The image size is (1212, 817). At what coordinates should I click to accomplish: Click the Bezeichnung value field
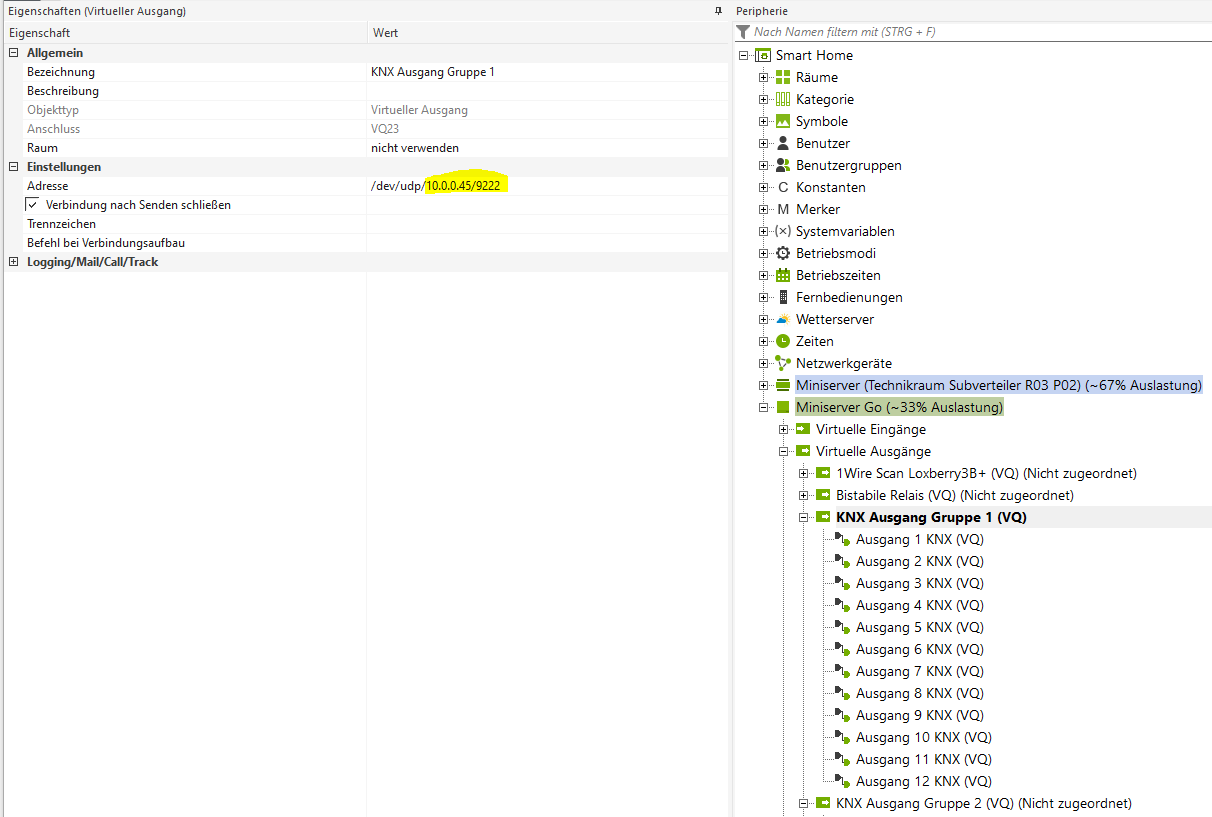545,72
